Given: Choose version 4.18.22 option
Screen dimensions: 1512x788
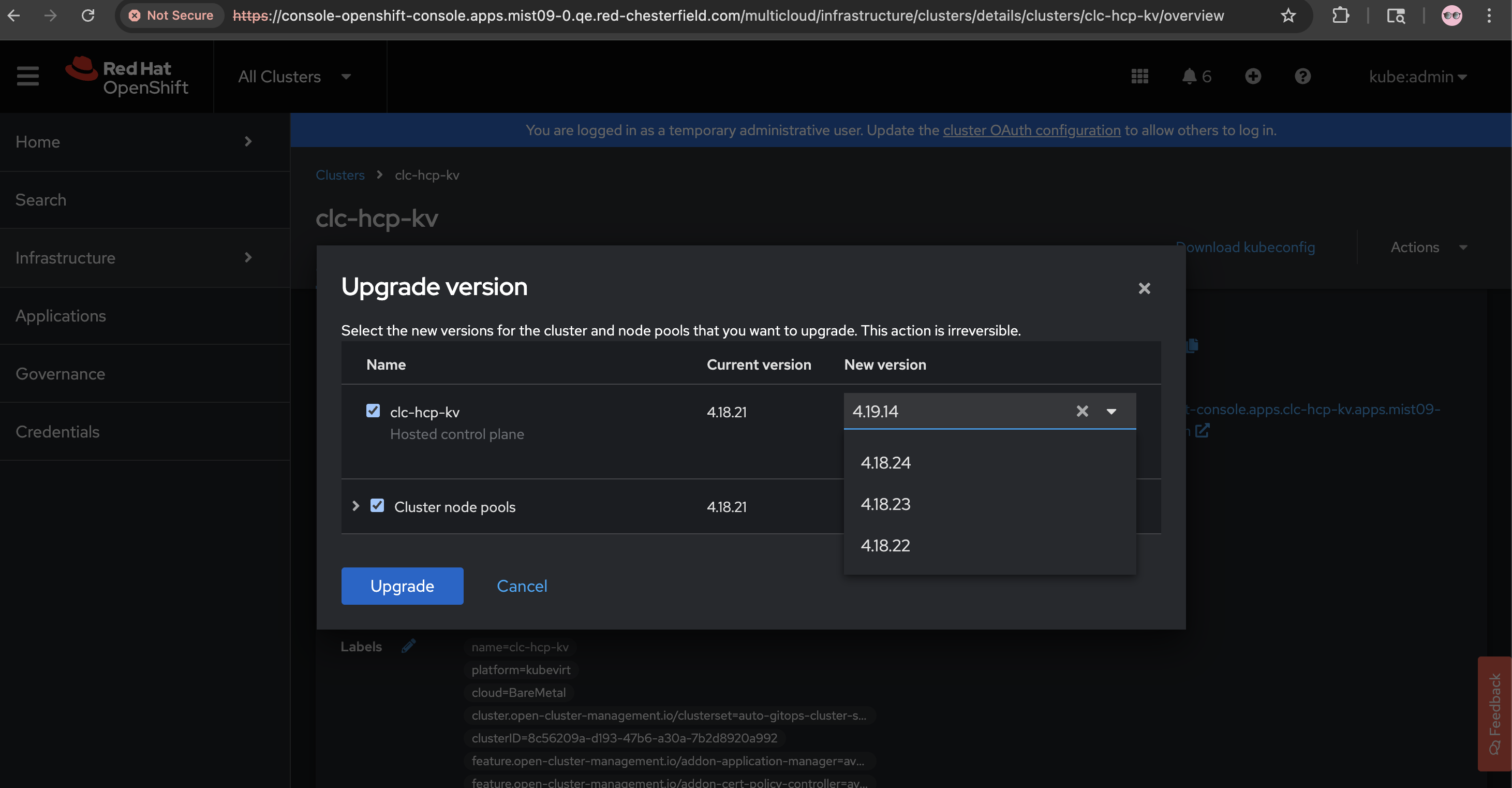Looking at the screenshot, I should tap(885, 546).
